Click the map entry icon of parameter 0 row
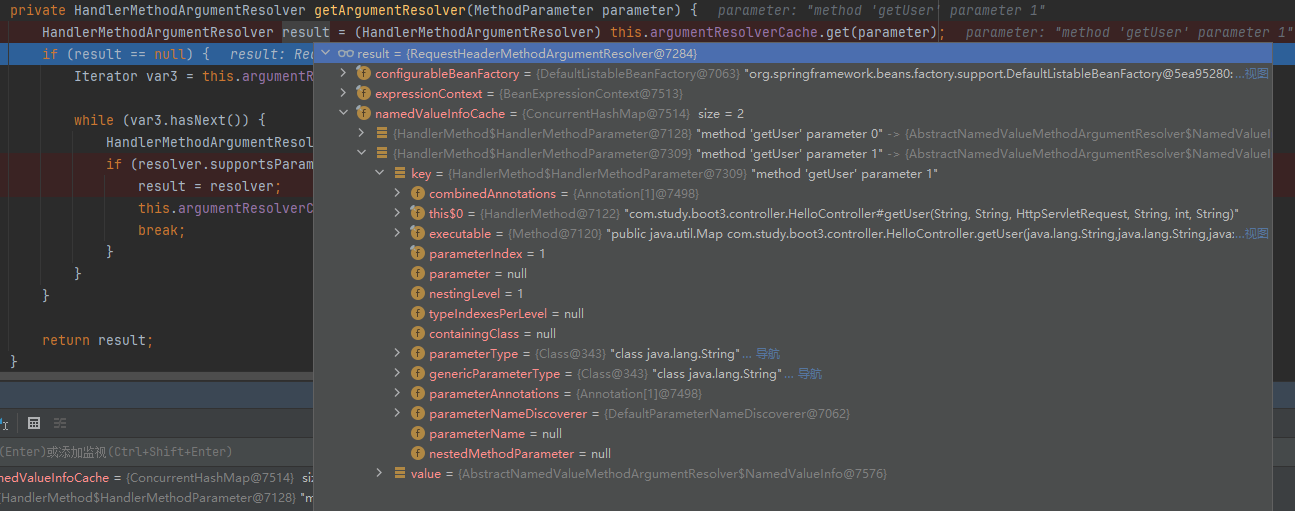This screenshot has height=511, width=1295. (382, 133)
